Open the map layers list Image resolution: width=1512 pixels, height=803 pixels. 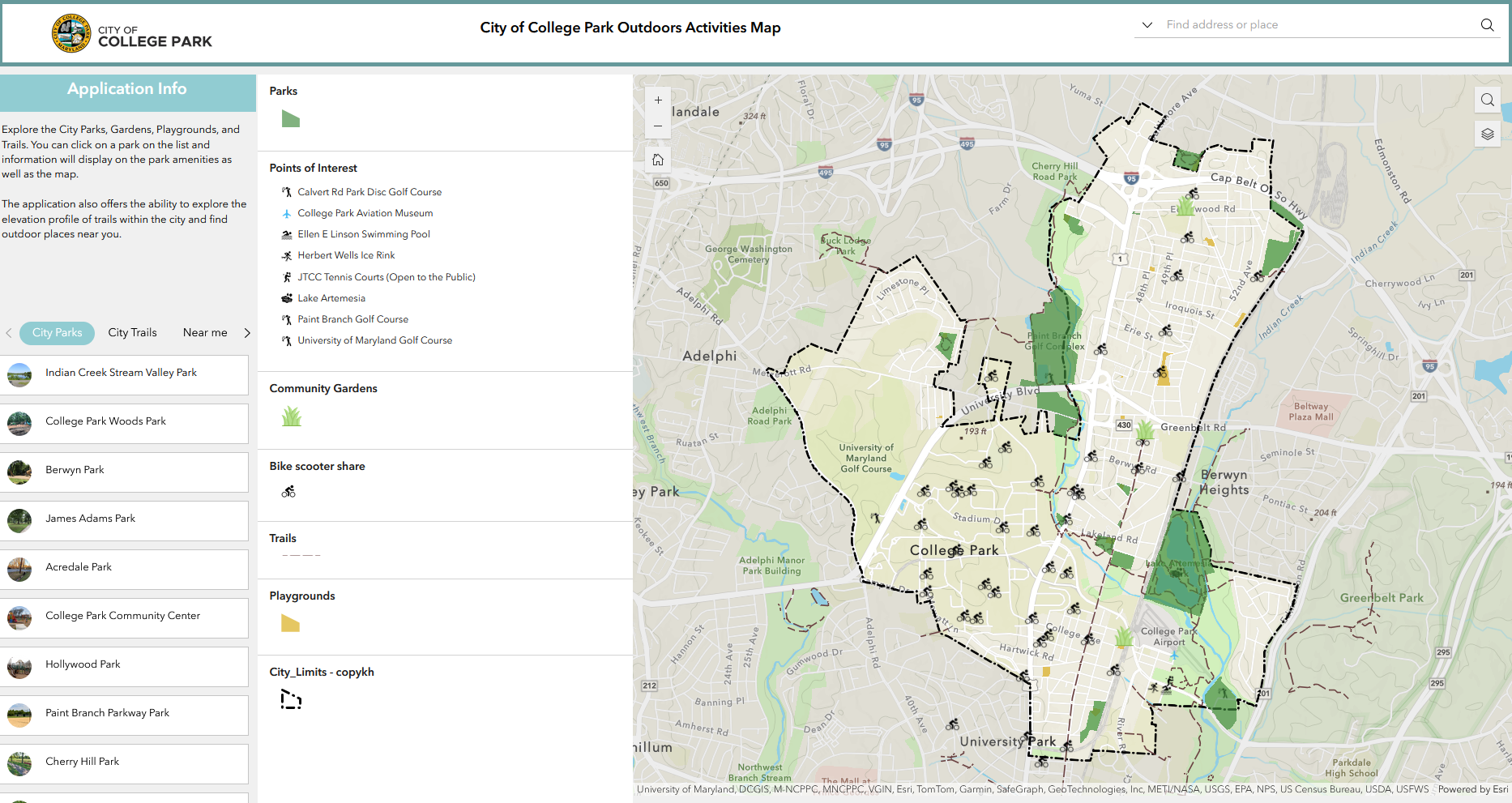1487,135
